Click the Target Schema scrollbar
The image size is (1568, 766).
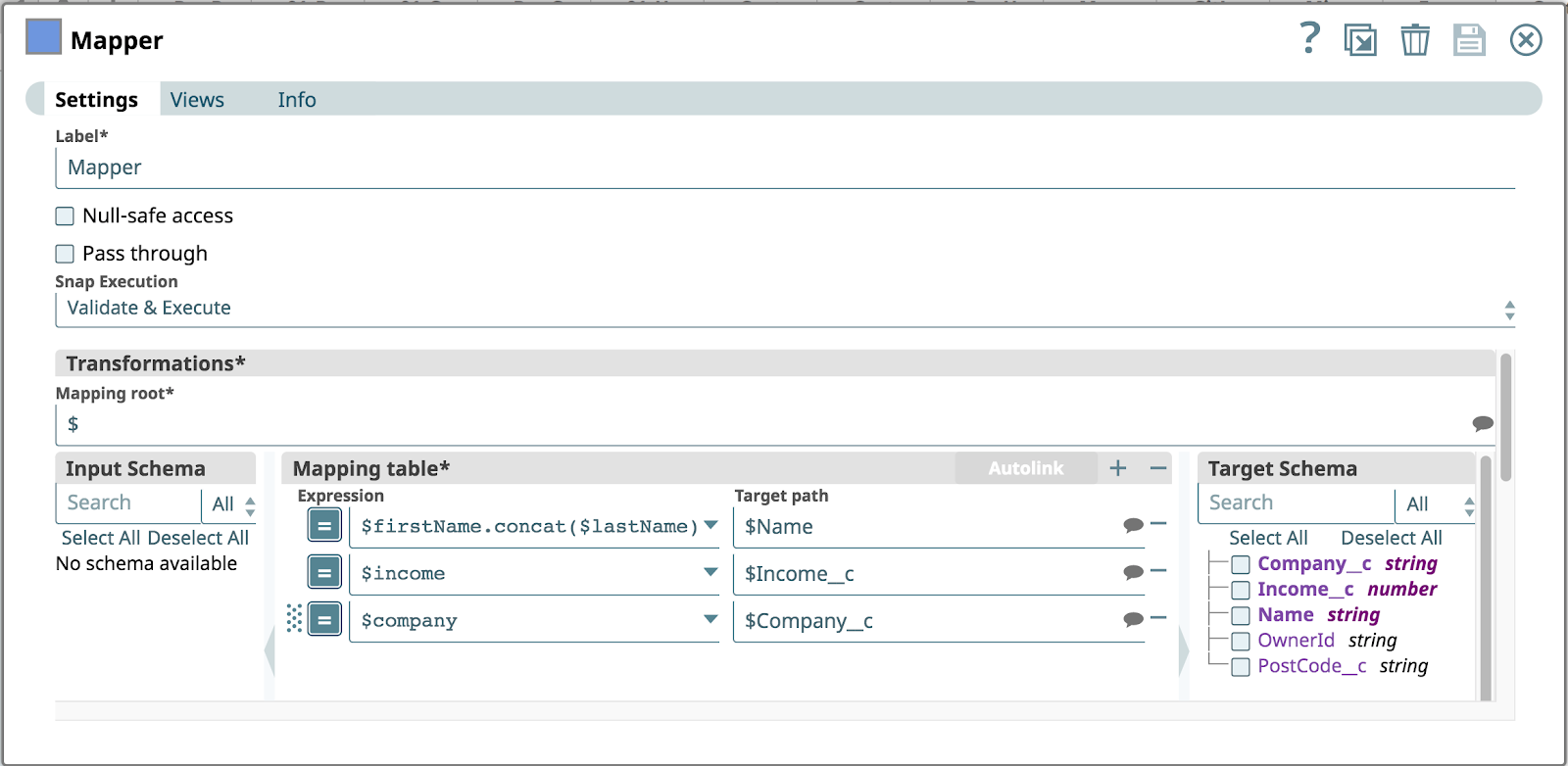(1486, 578)
